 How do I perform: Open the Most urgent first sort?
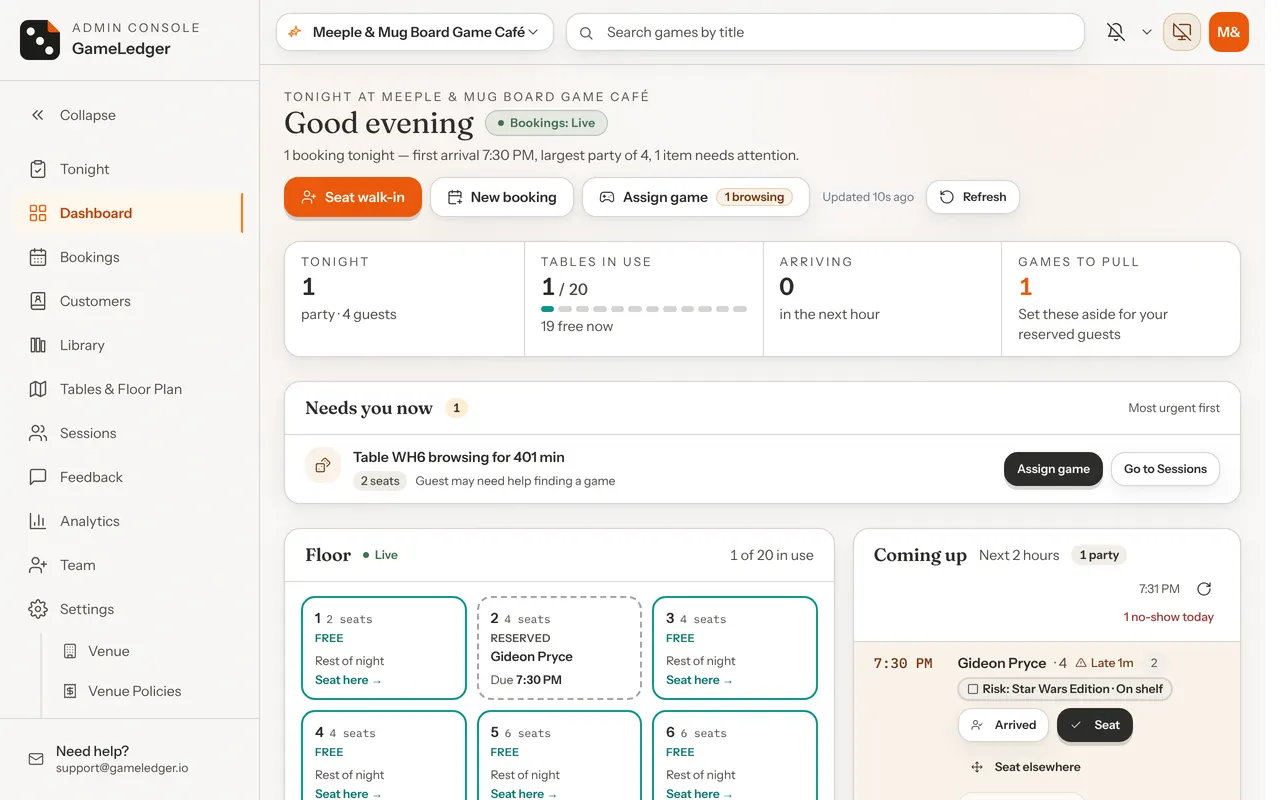point(1174,408)
